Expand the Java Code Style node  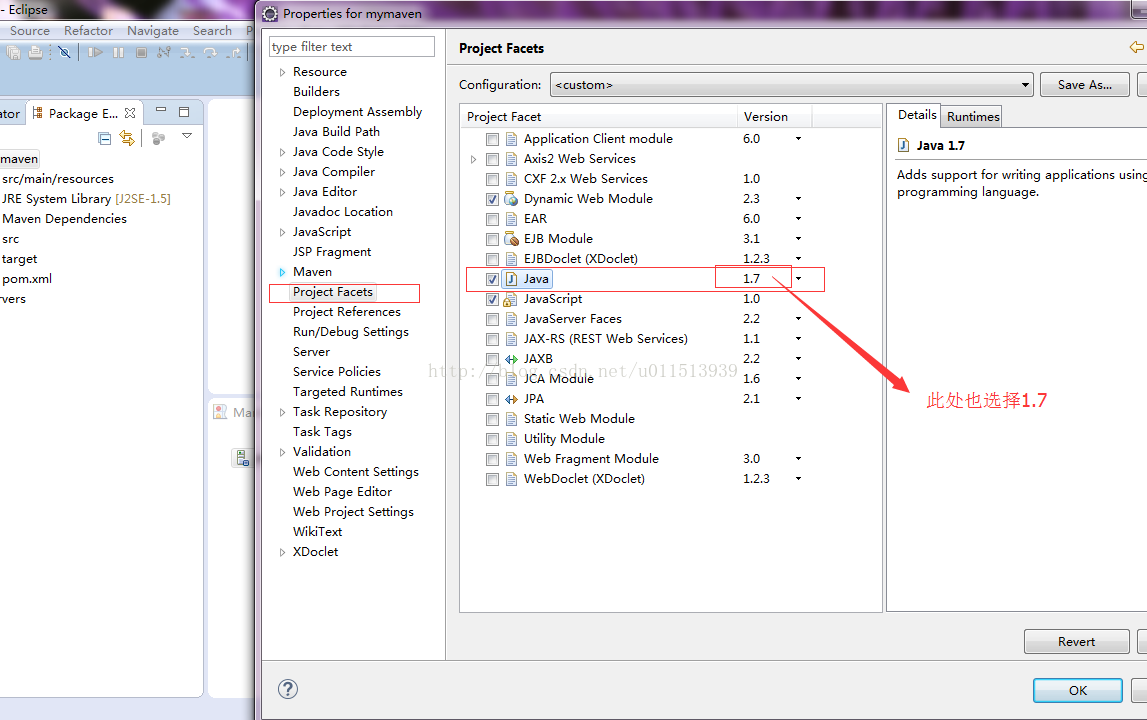pos(282,152)
